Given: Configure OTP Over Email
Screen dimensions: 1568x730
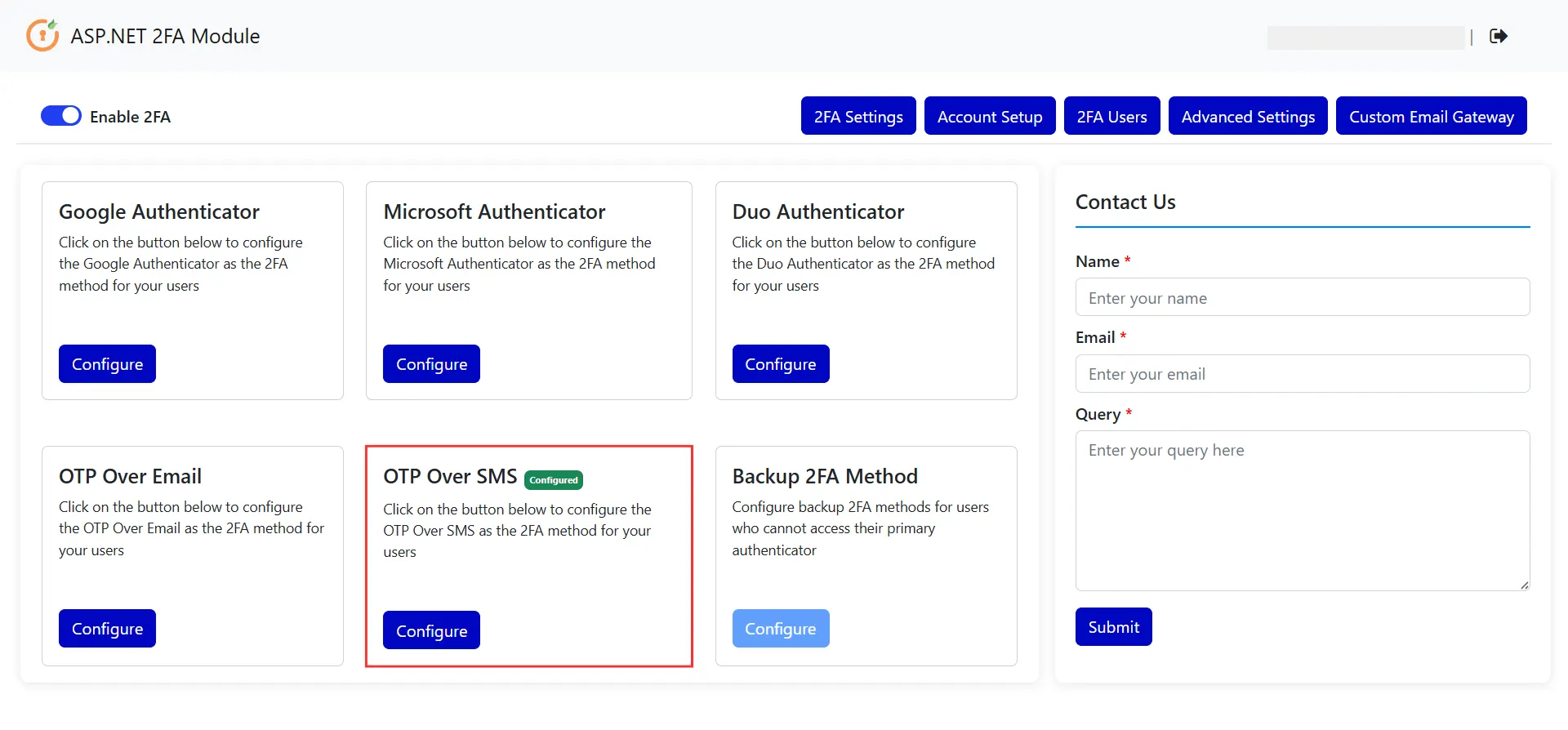Looking at the screenshot, I should pos(107,629).
